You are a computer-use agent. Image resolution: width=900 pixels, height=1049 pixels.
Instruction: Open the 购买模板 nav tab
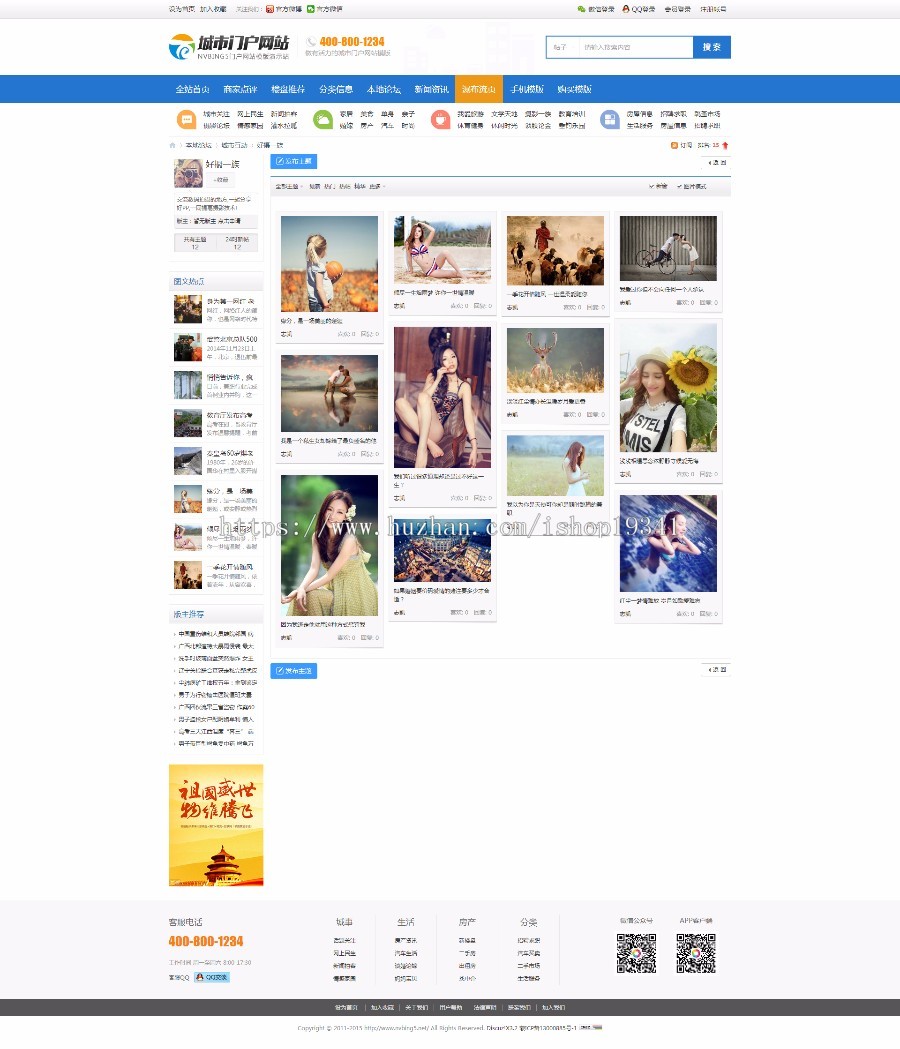pyautogui.click(x=574, y=89)
